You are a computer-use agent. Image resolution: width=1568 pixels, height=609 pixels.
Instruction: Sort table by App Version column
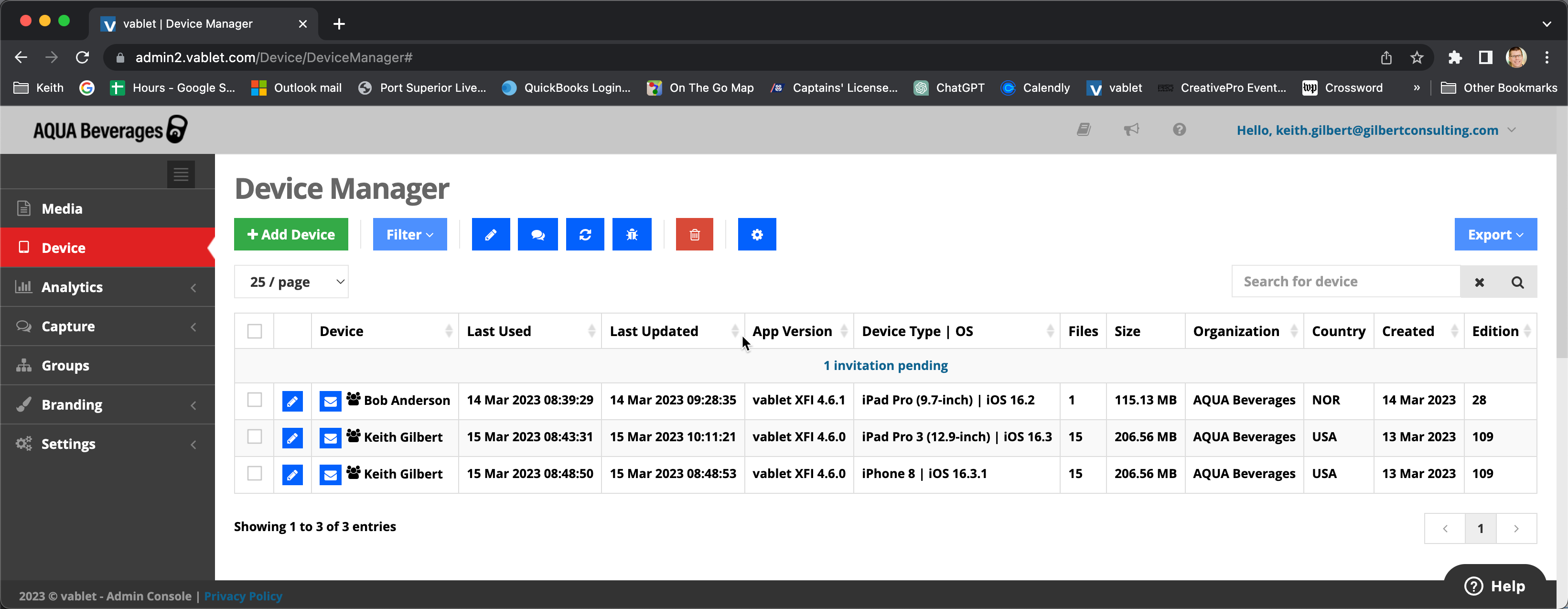[x=799, y=331]
